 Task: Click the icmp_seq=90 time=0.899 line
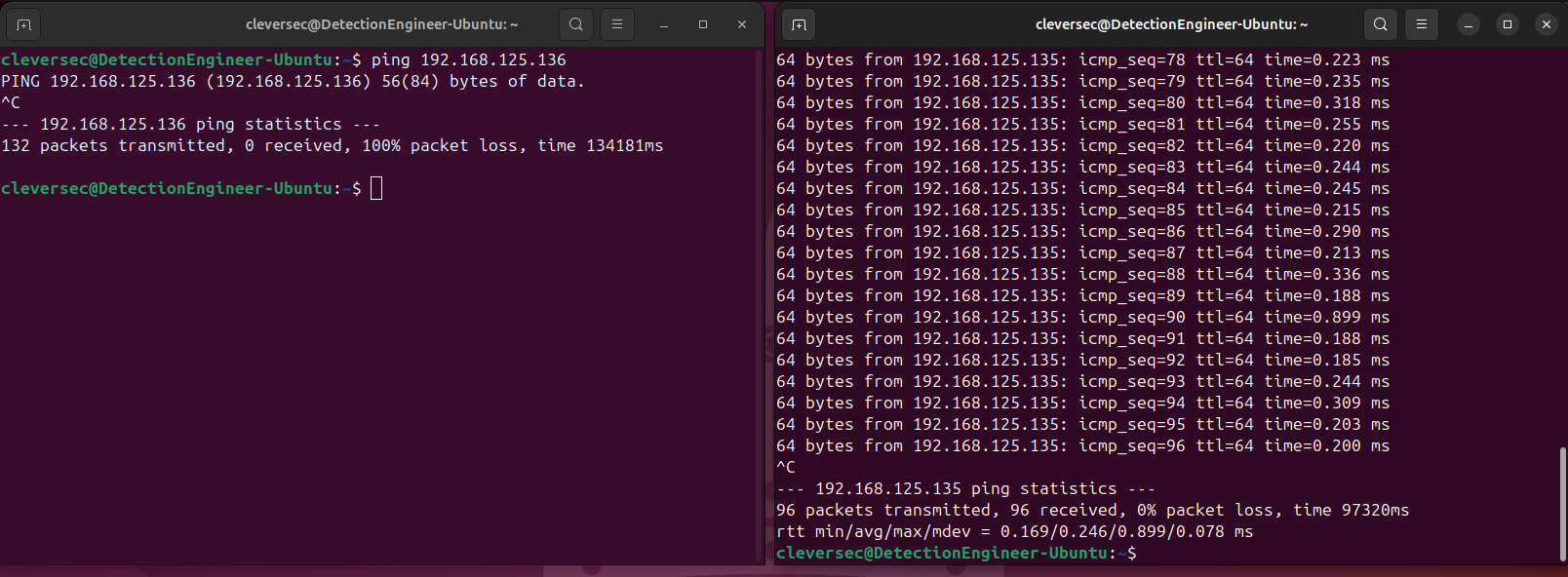pos(1083,318)
